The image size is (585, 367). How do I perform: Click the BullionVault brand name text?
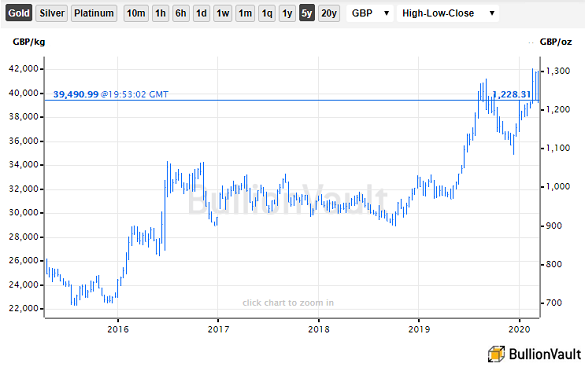pos(545,354)
